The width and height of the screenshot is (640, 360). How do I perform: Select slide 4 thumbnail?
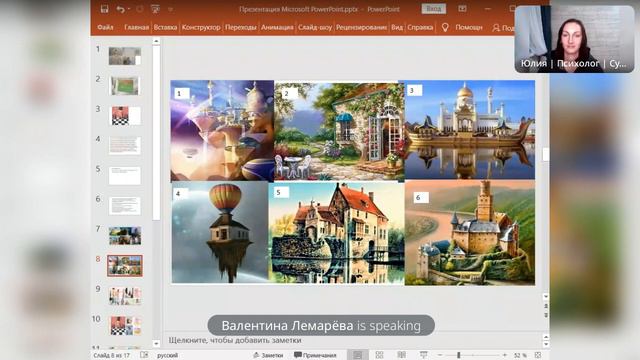[124, 145]
